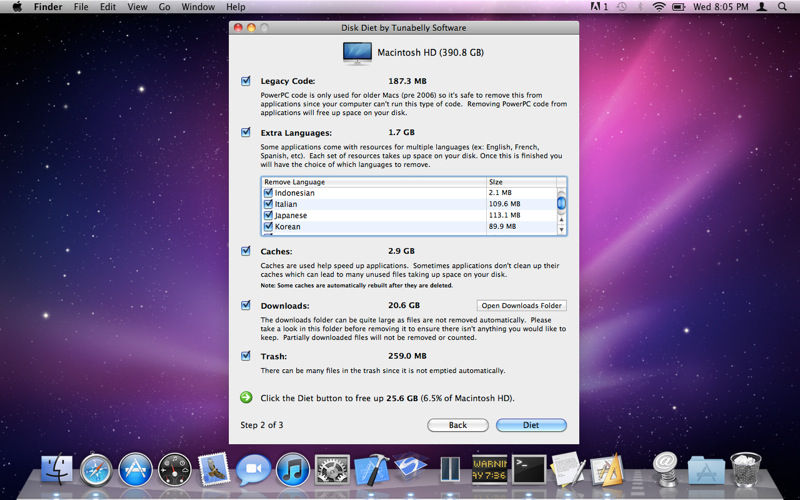Open the ruler and pencil app in Dock
The width and height of the screenshot is (800, 500).
click(x=607, y=469)
